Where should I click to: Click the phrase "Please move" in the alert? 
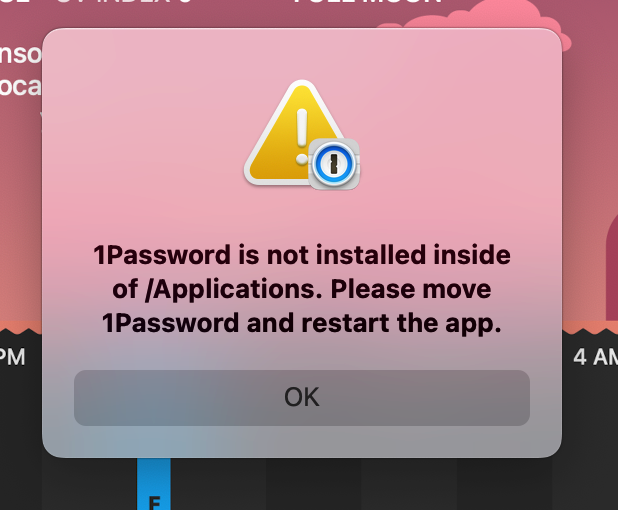click(x=411, y=289)
